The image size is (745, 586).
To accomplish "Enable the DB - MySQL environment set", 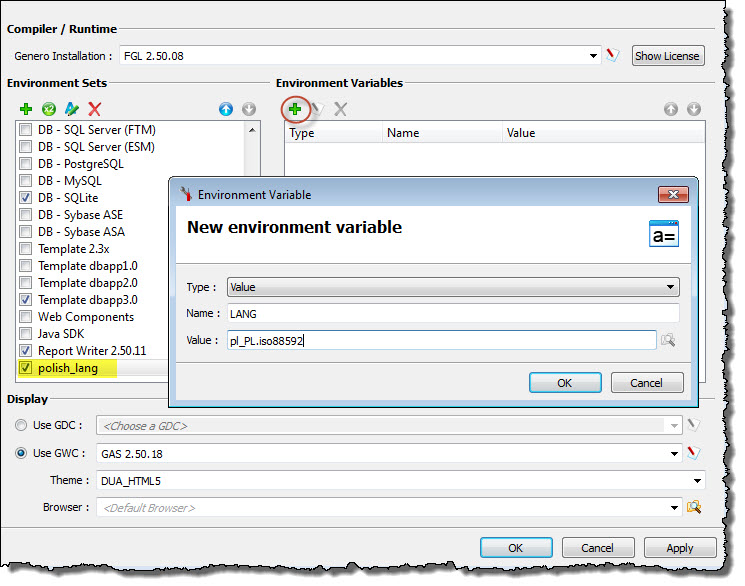I will (26, 181).
